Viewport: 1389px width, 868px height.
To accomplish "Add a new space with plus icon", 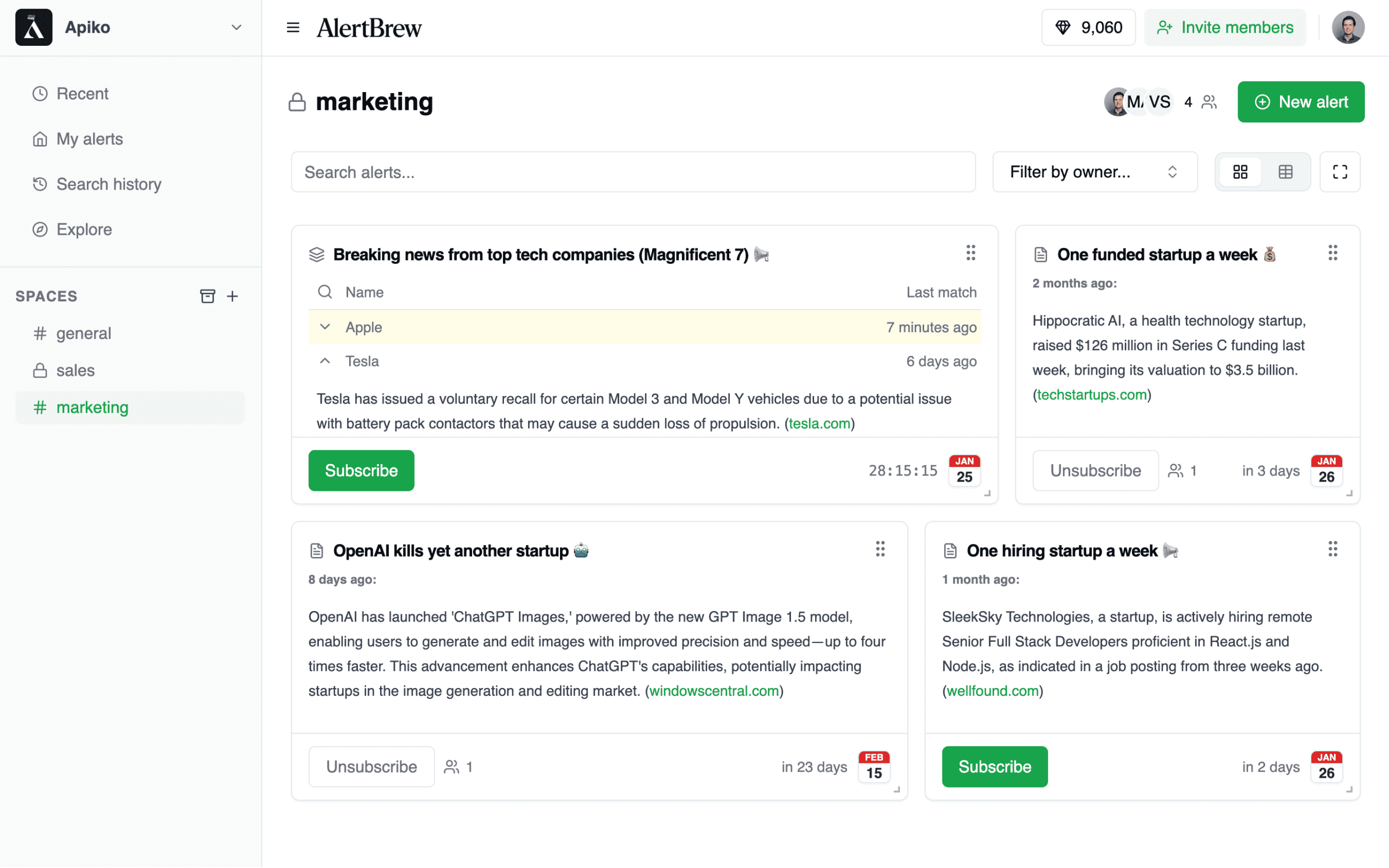I will click(x=232, y=296).
